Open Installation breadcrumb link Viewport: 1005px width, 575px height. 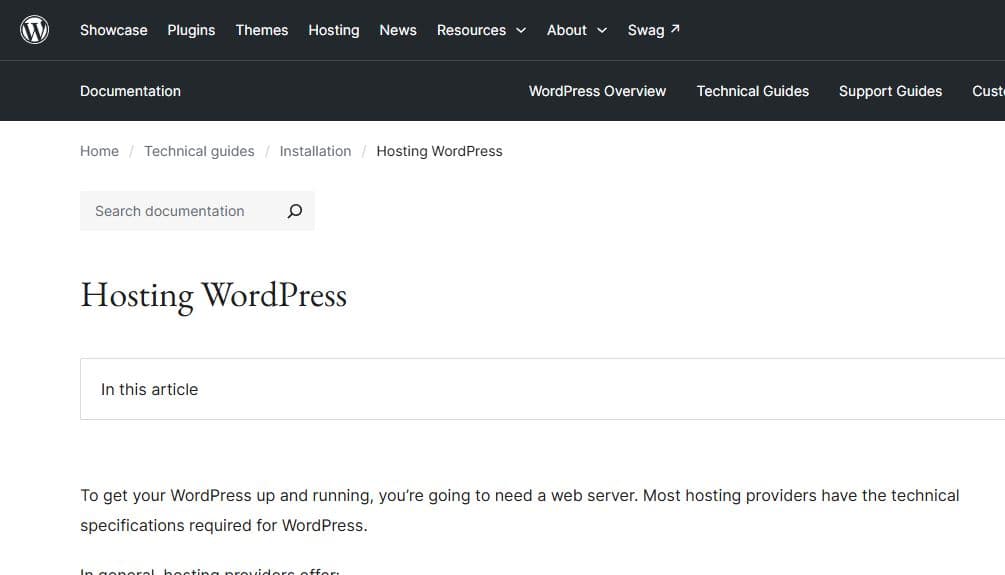click(315, 151)
